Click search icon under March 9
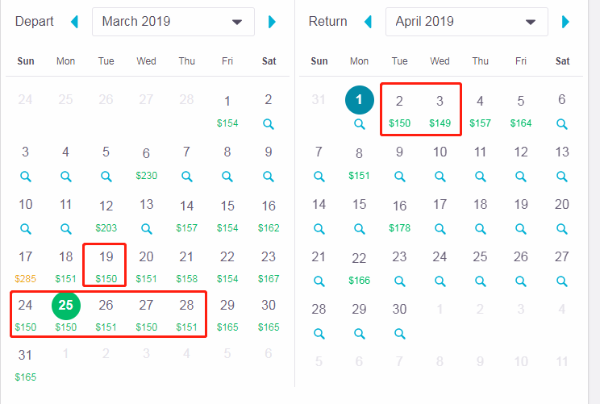Image resolution: width=600 pixels, height=404 pixels. point(268,176)
